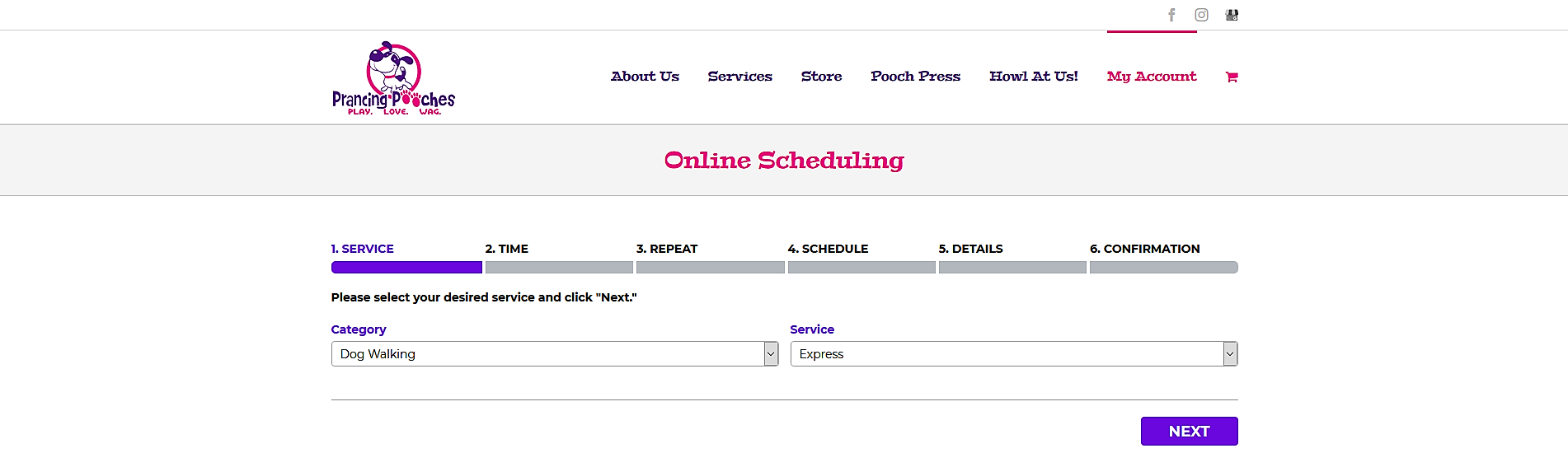Click the 6. CONFIRMATION step label
This screenshot has height=453, width=1568.
tap(1144, 249)
